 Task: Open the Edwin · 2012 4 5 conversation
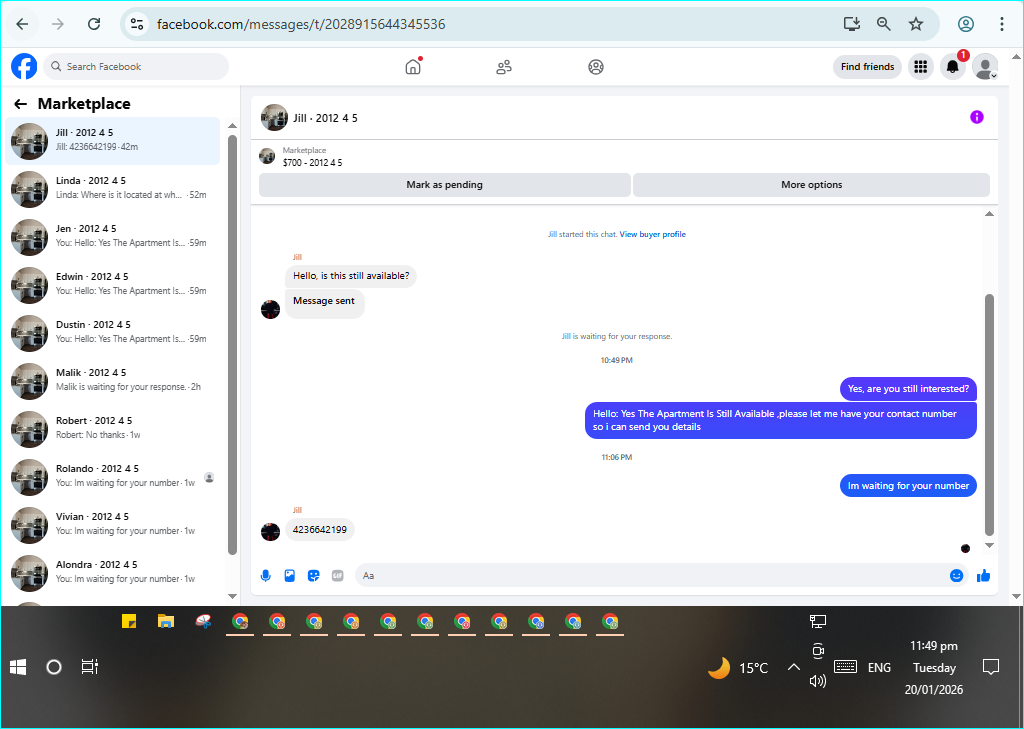112,285
